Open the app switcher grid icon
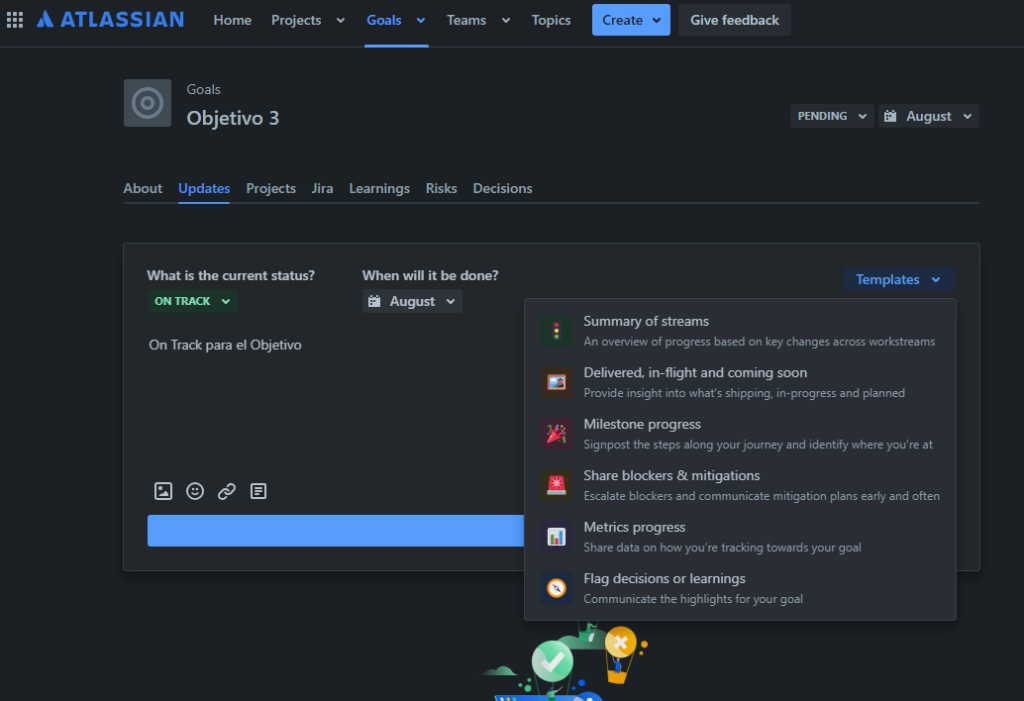The width and height of the screenshot is (1024, 701). point(15,20)
